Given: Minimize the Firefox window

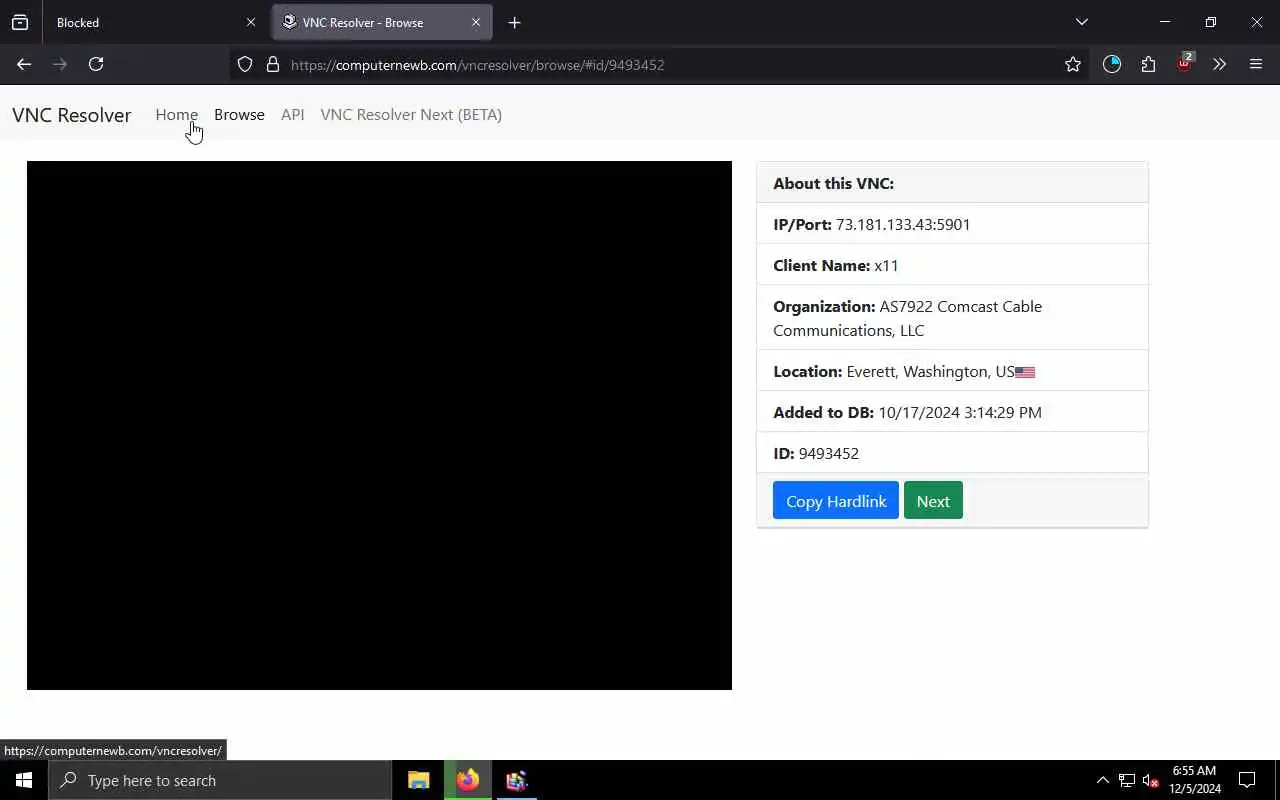Looking at the screenshot, I should coord(1164,22).
